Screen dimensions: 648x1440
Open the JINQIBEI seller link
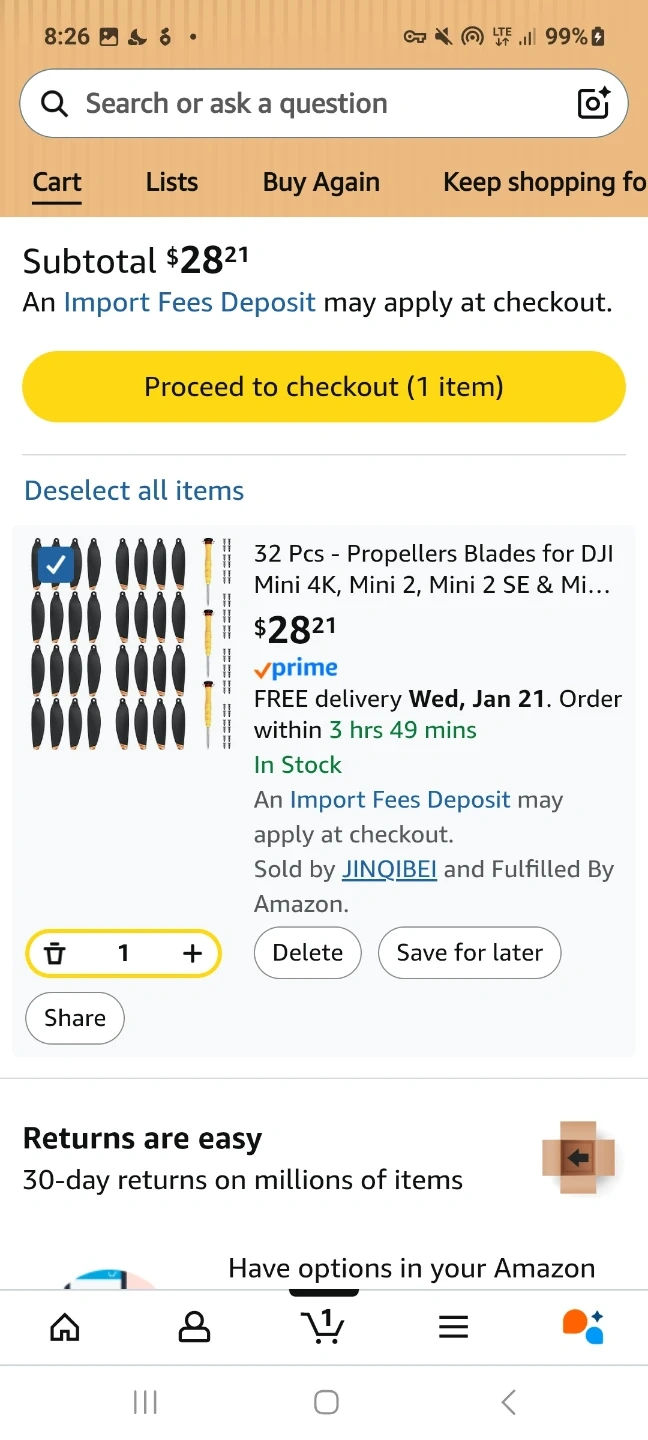click(x=389, y=870)
